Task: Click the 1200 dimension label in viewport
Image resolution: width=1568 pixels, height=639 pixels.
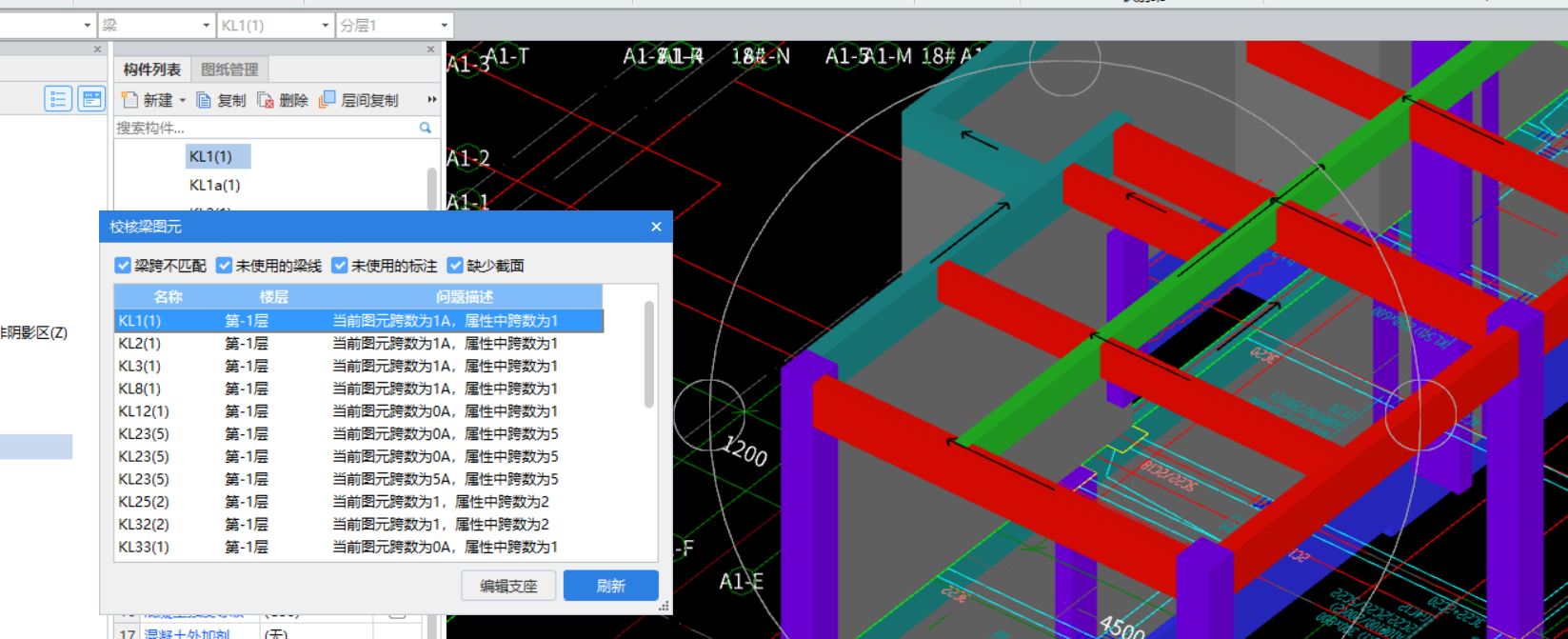Action: click(744, 449)
